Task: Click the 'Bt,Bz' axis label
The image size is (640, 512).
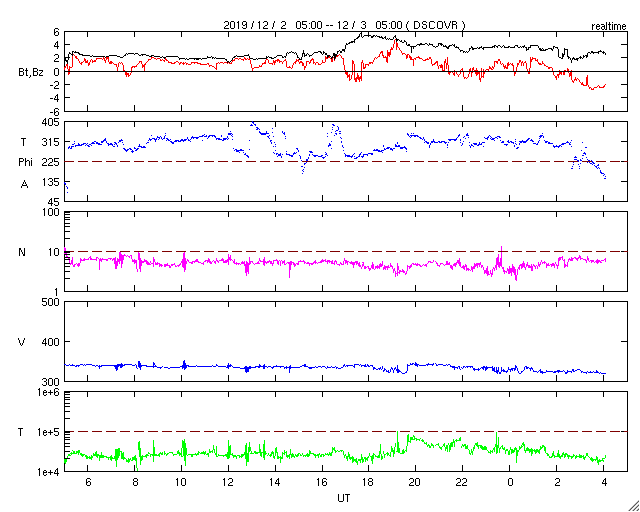Action: point(31,75)
